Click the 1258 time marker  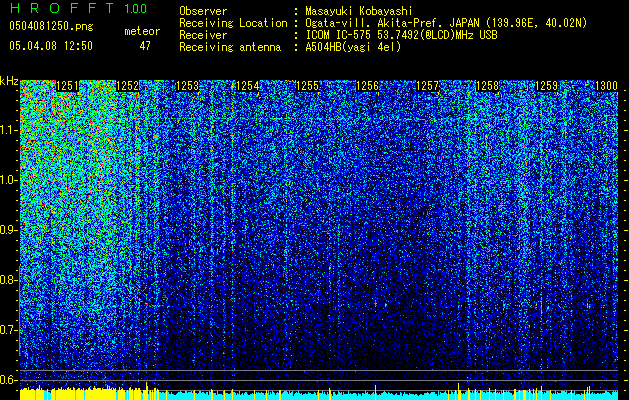coord(487,86)
